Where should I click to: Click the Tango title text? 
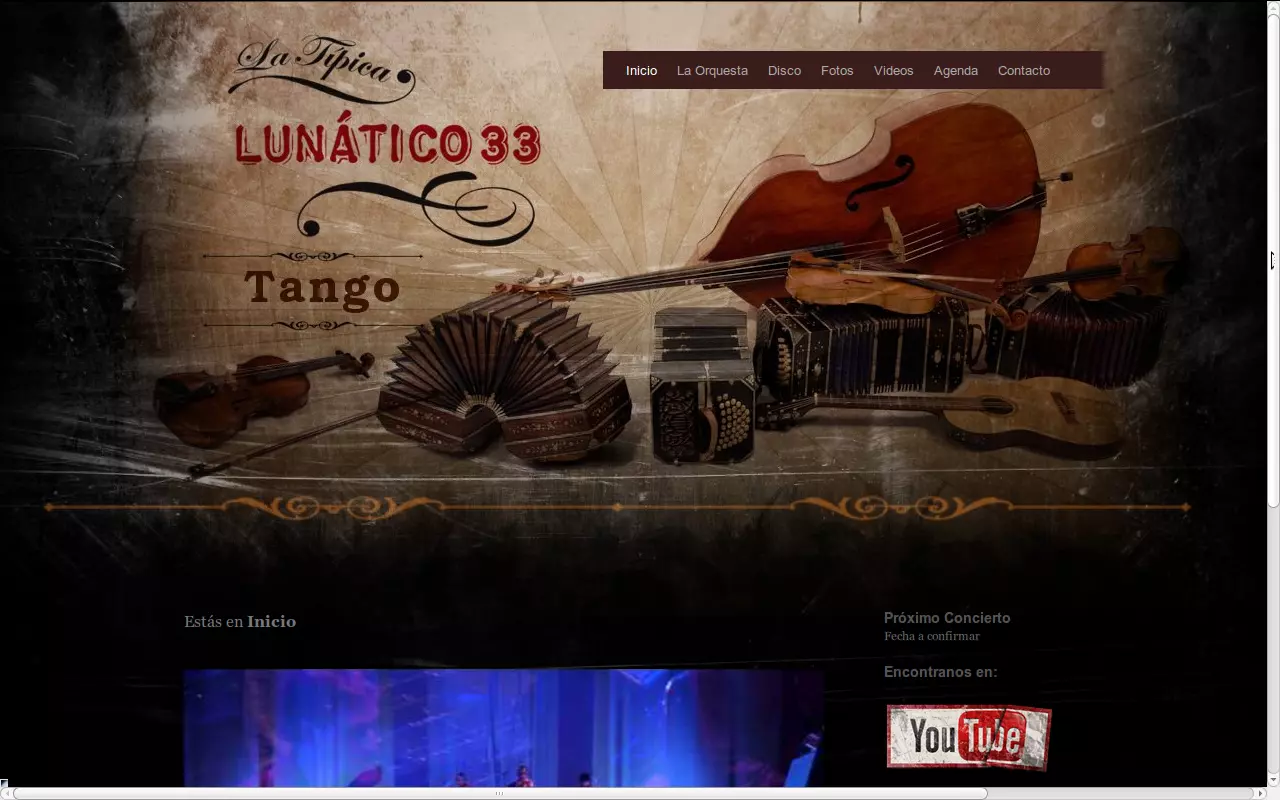click(x=322, y=288)
